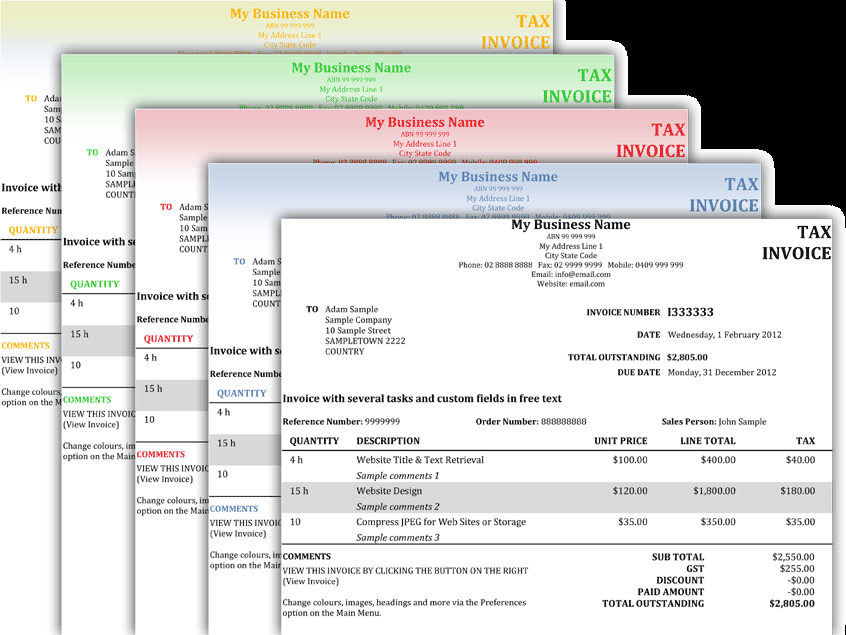Select 'Website Title & Text Retrieval' description
Viewport: 846px width, 635px height.
(x=420, y=460)
